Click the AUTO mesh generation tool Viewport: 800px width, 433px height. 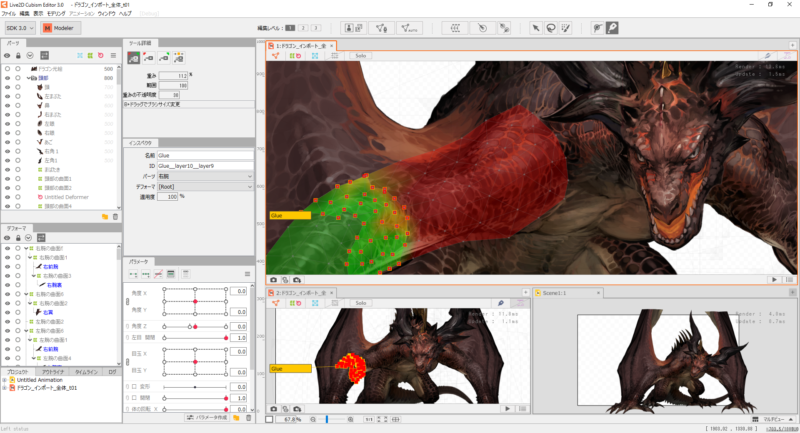[x=409, y=28]
